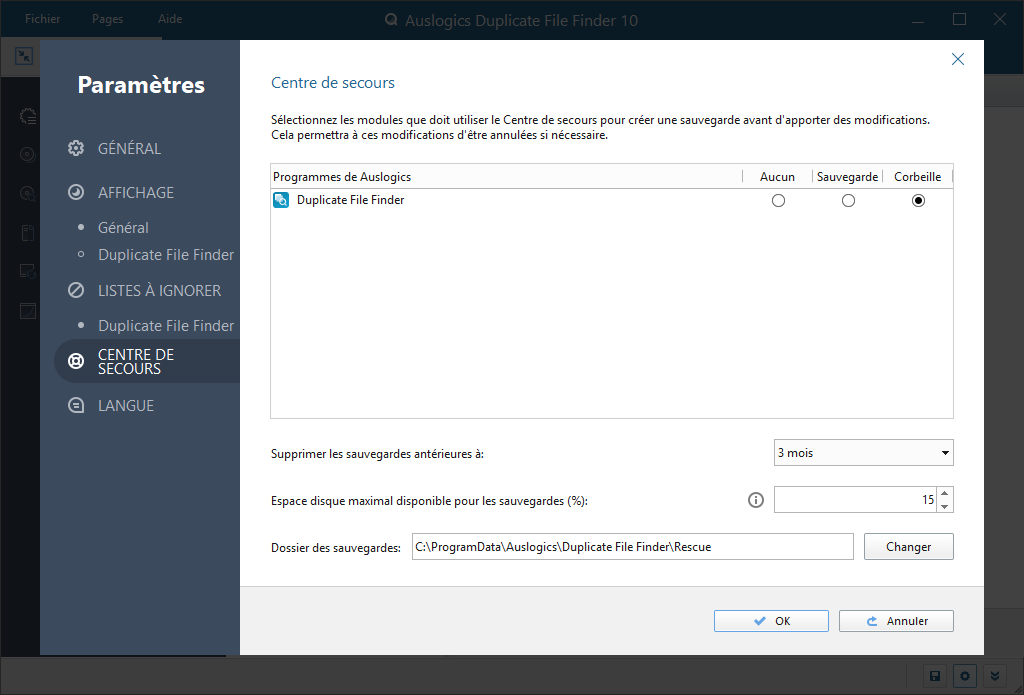Click the window-with-curve icon in main window sidebar

[27, 311]
